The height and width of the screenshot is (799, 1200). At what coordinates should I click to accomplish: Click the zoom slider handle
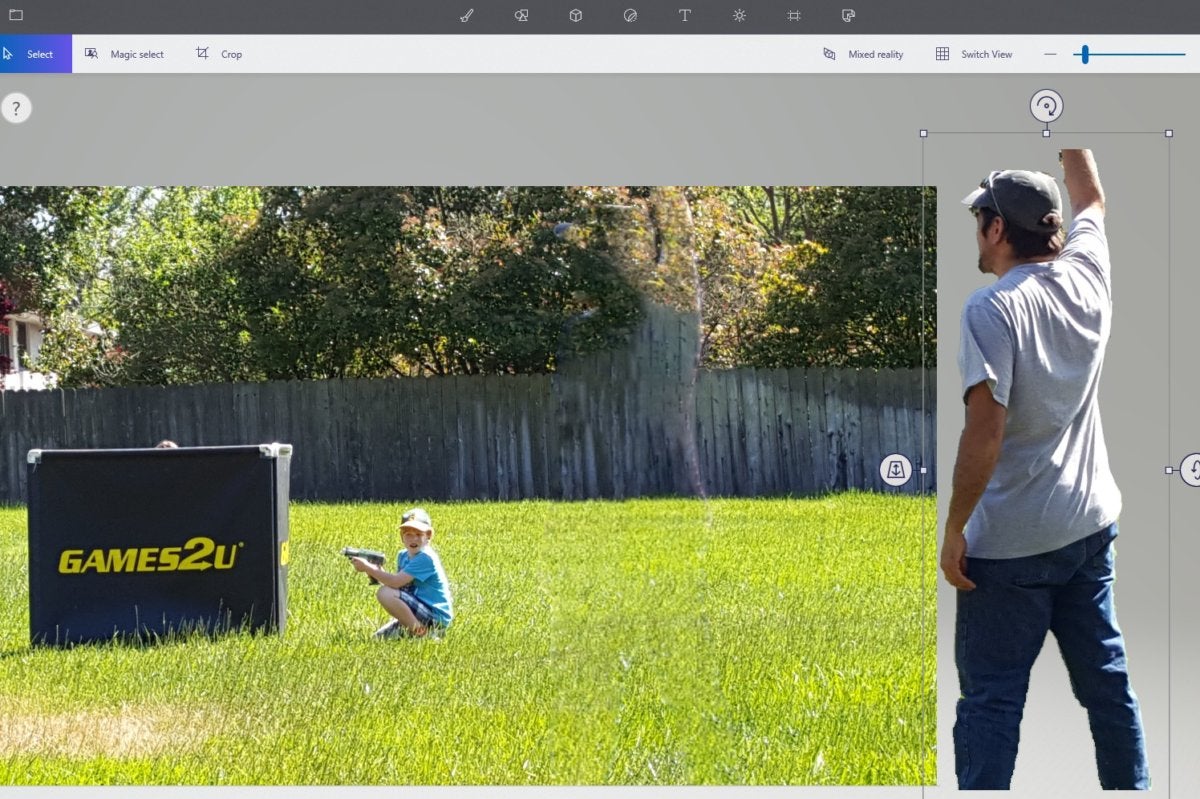click(x=1085, y=54)
